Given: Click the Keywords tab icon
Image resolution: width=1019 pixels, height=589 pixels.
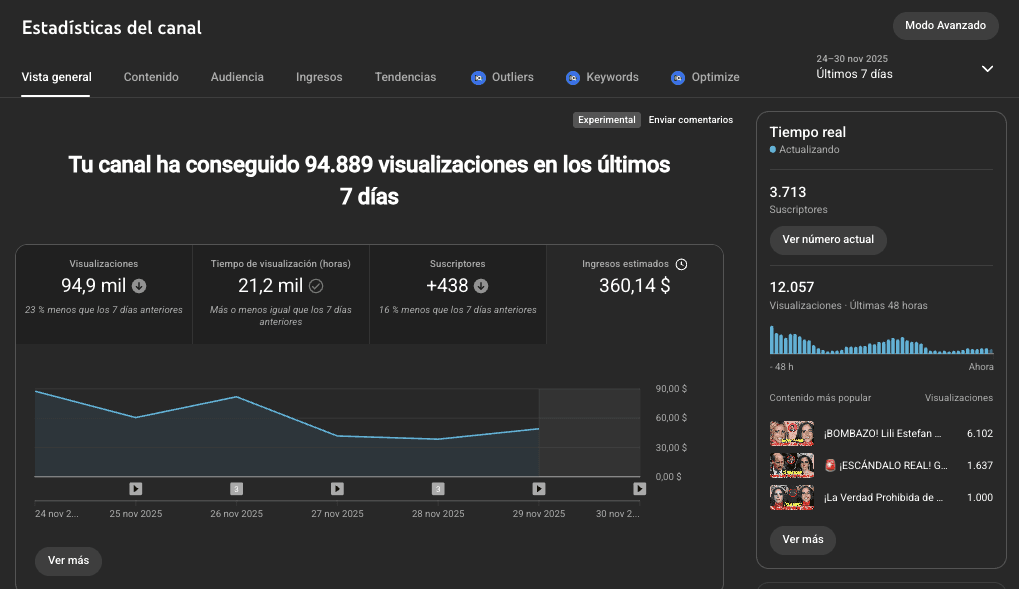Looking at the screenshot, I should tap(573, 78).
